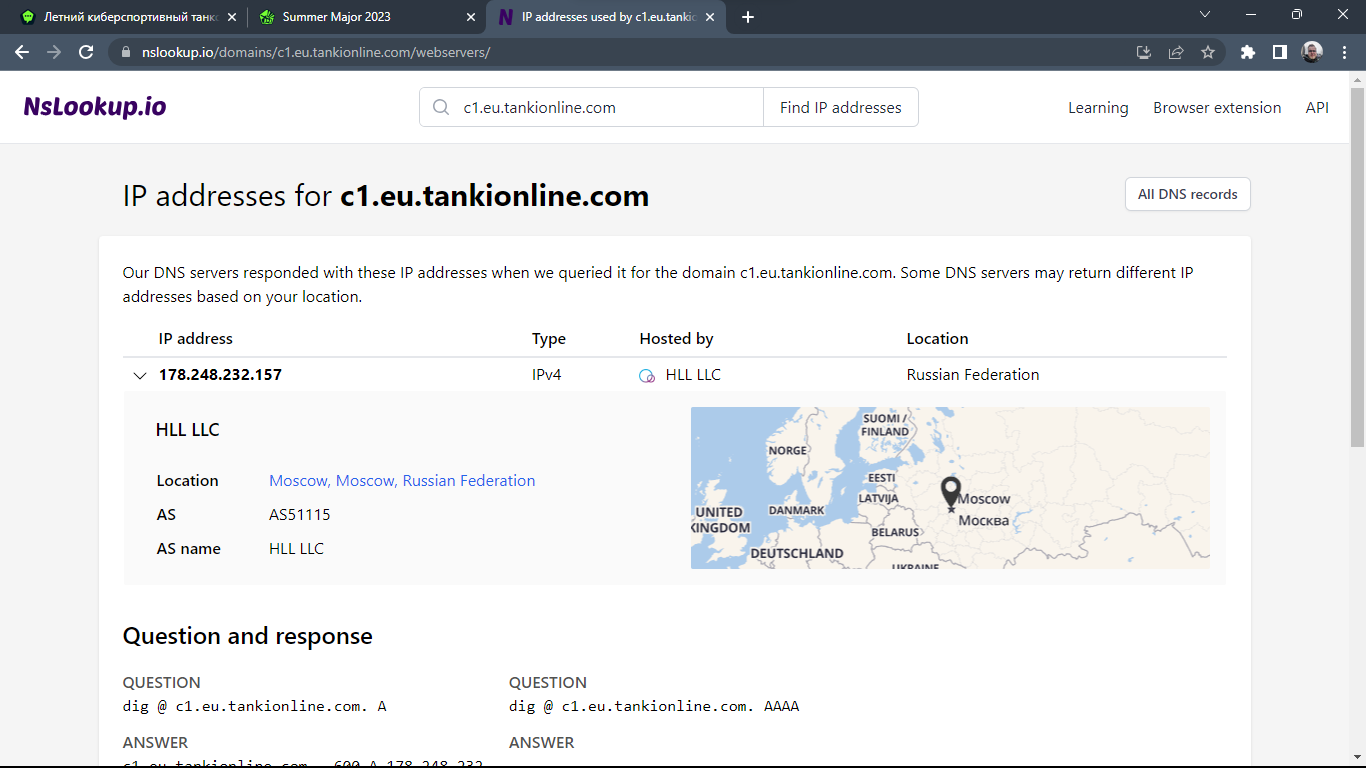The height and width of the screenshot is (768, 1366).
Task: Select the IP addresses used by tab
Action: [x=606, y=17]
